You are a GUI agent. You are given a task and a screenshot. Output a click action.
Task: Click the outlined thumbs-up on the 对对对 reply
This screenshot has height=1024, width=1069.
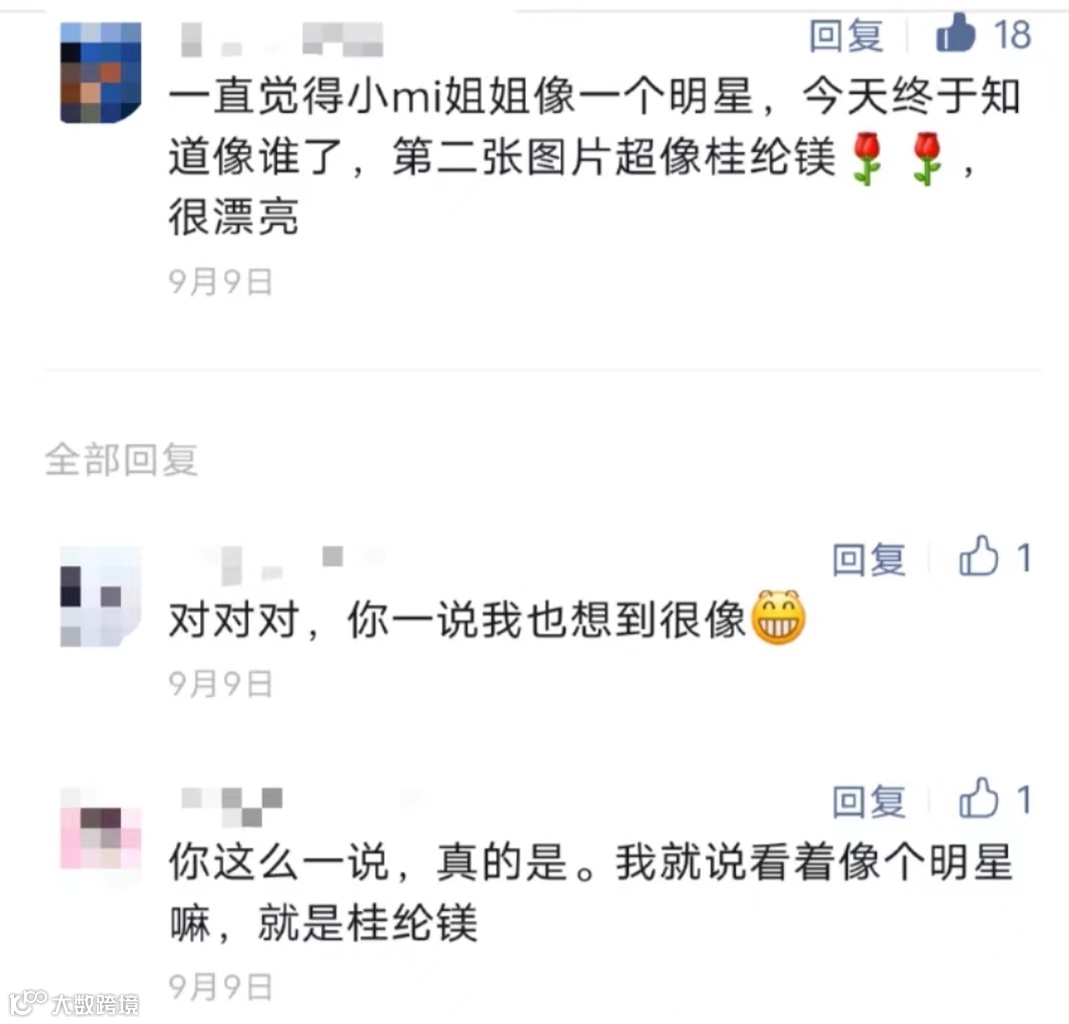(x=978, y=556)
